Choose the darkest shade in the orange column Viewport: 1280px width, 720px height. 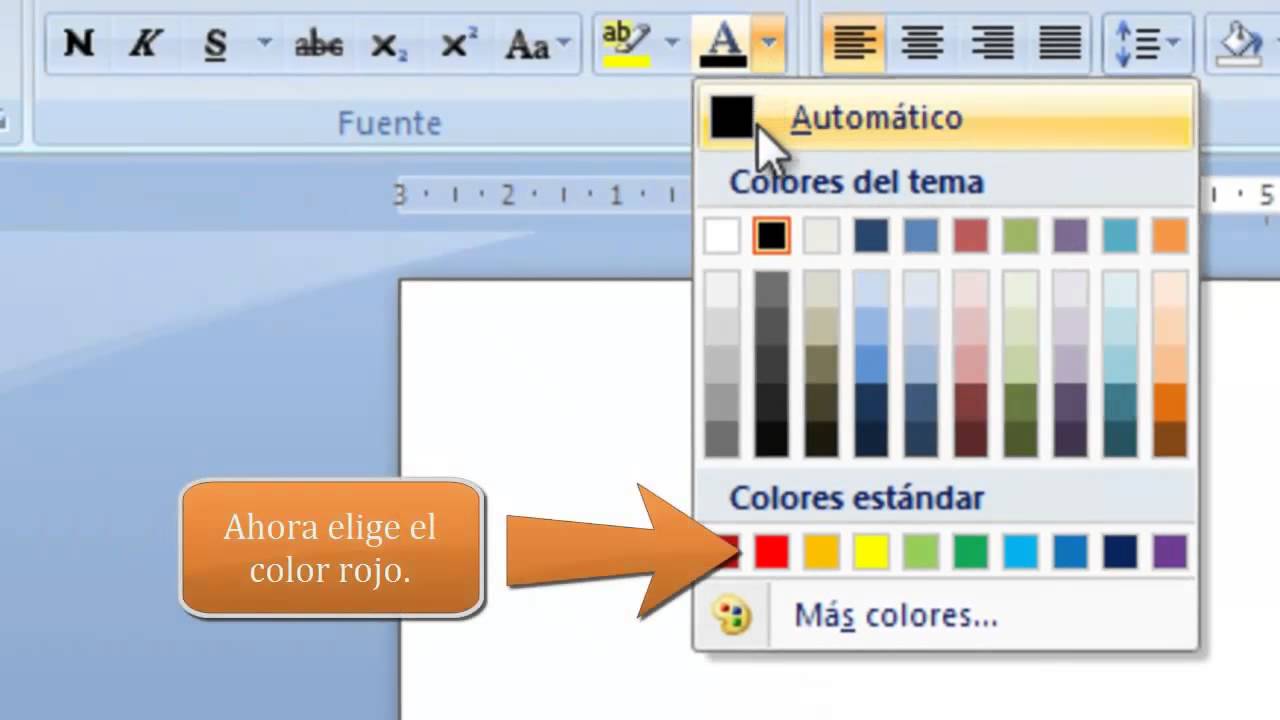coord(1170,439)
